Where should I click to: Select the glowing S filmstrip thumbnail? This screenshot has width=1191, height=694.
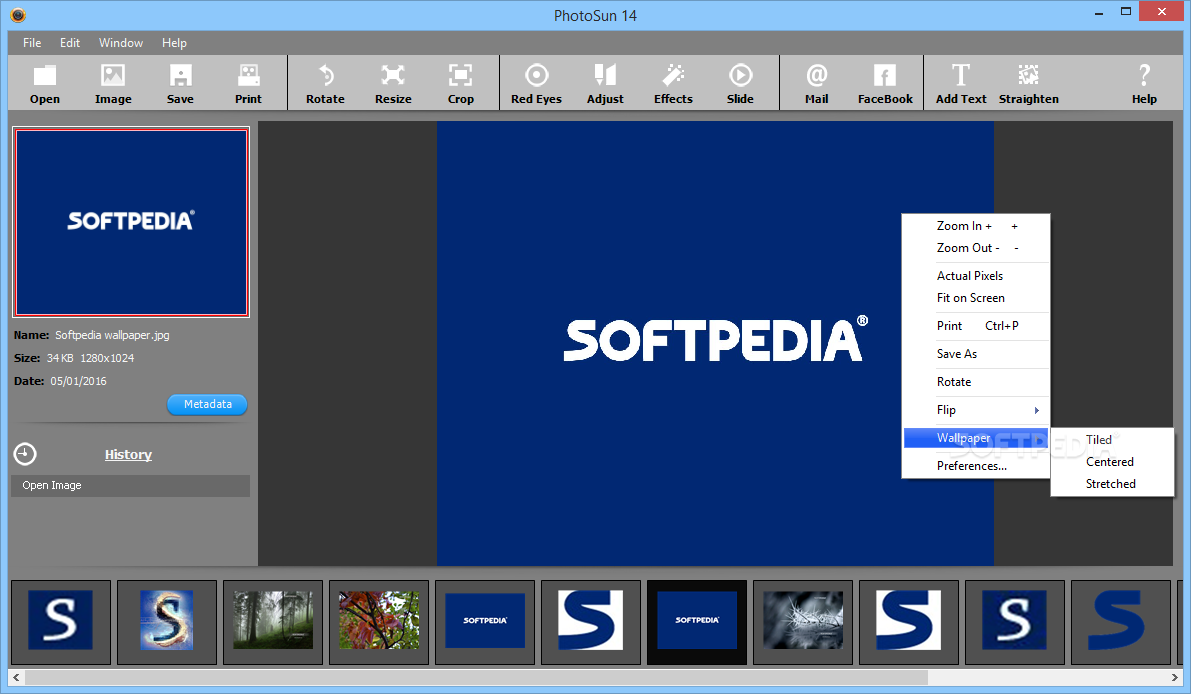click(167, 621)
